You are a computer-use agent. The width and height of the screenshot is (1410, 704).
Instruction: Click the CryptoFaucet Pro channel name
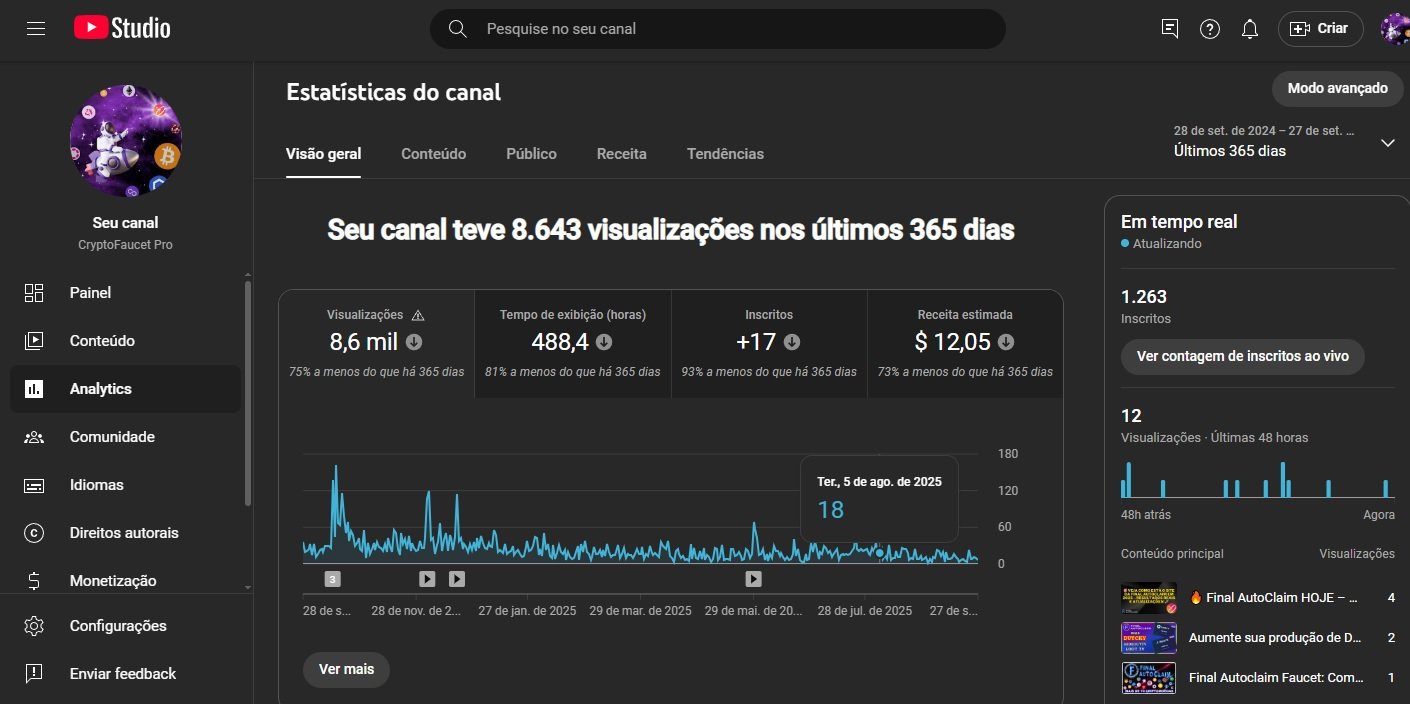[x=126, y=245]
